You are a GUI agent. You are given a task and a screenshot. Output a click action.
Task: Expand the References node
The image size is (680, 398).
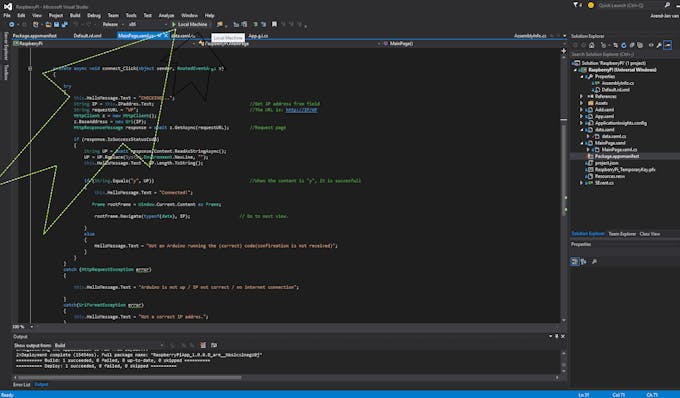582,96
